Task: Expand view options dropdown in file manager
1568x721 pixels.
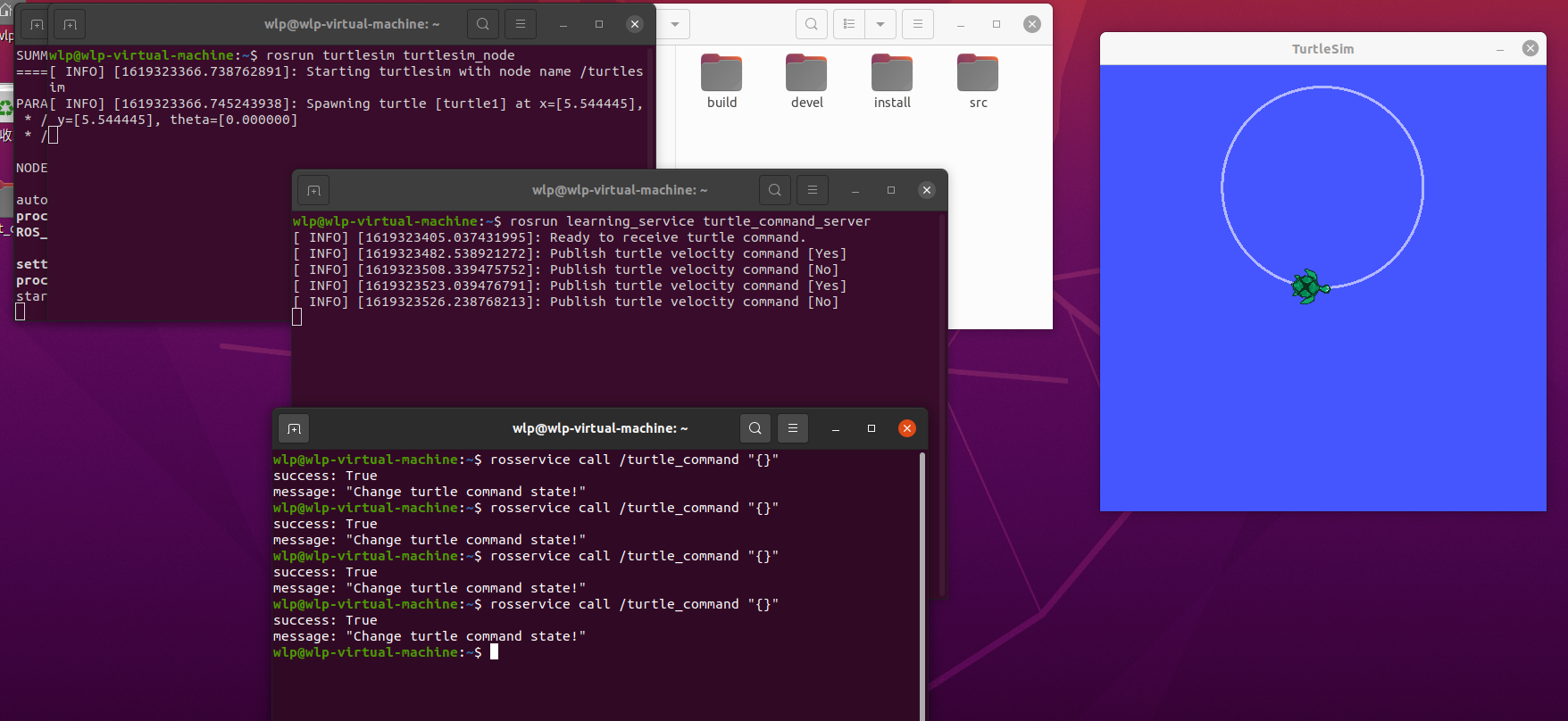Action: click(x=880, y=24)
